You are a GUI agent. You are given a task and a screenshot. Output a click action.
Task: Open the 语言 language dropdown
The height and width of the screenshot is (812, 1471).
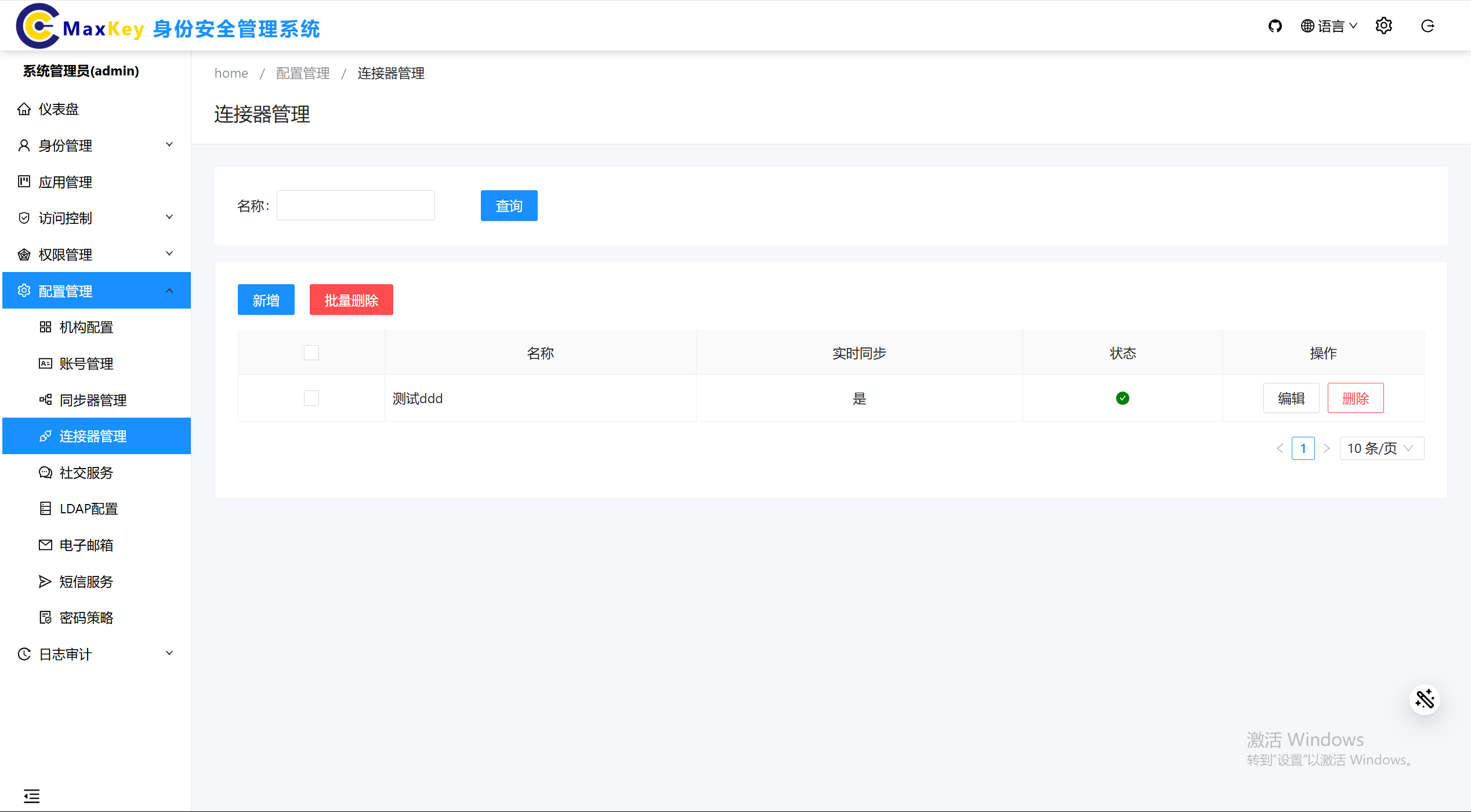(x=1329, y=26)
